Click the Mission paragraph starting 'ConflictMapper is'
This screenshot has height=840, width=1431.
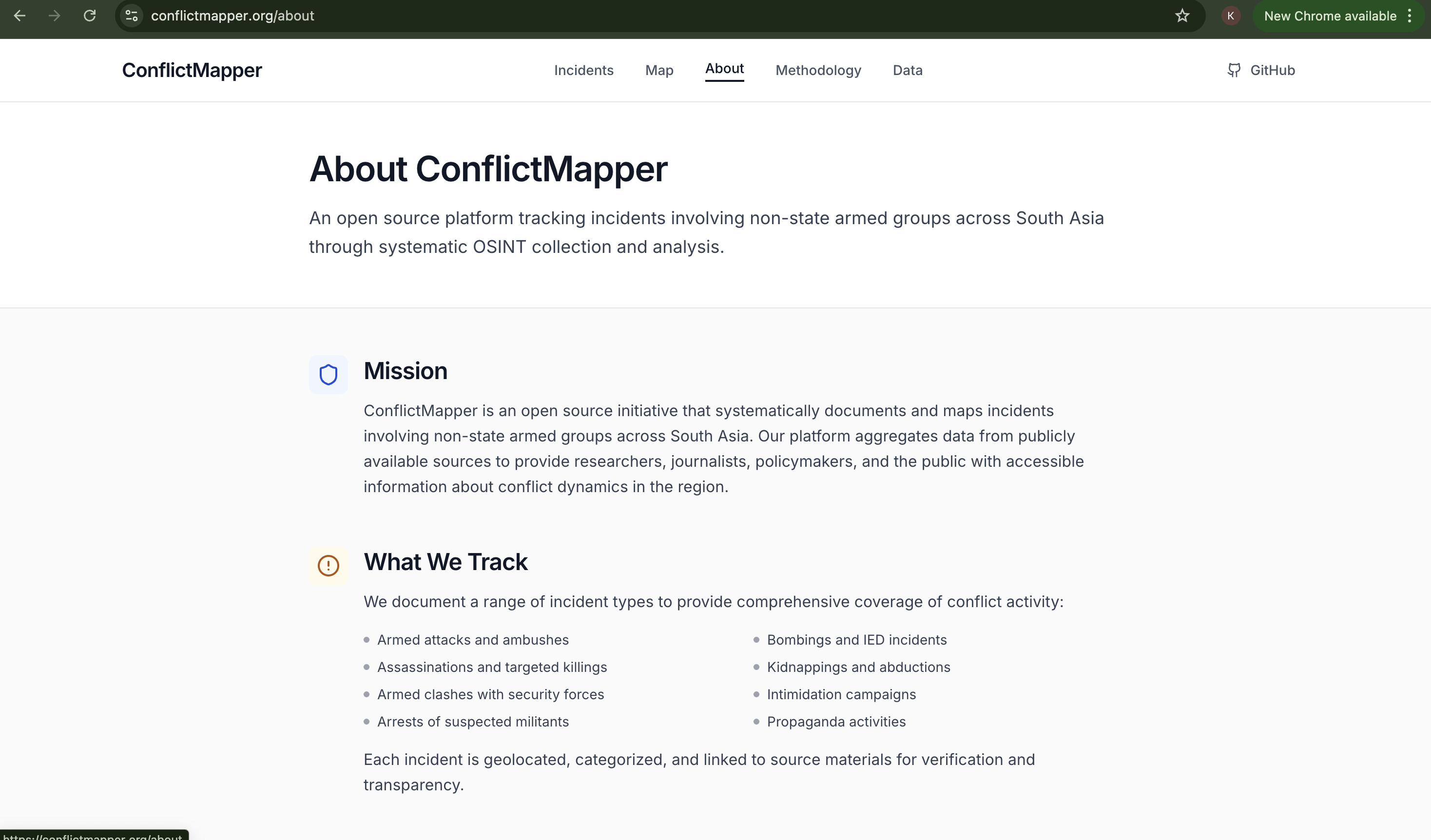tap(724, 449)
